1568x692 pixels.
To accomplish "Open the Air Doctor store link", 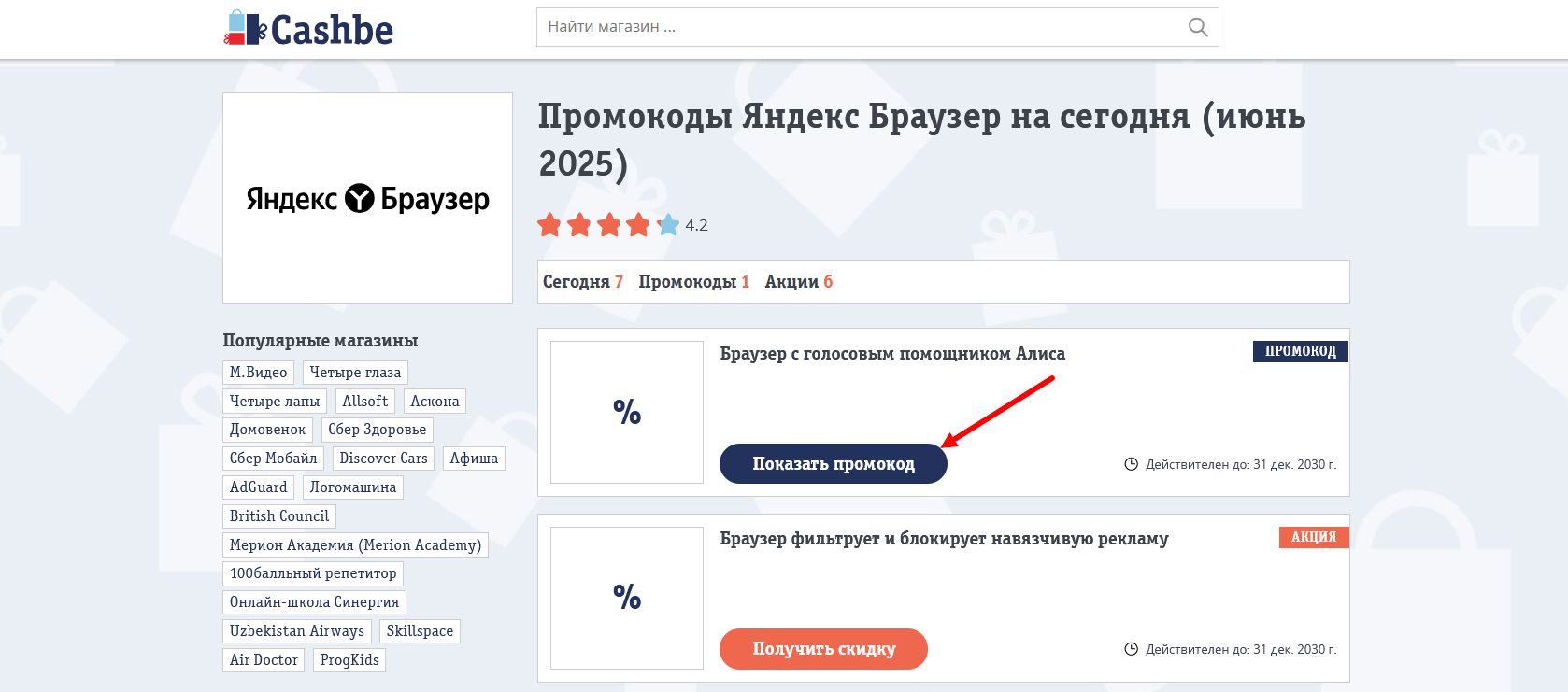I will point(264,660).
